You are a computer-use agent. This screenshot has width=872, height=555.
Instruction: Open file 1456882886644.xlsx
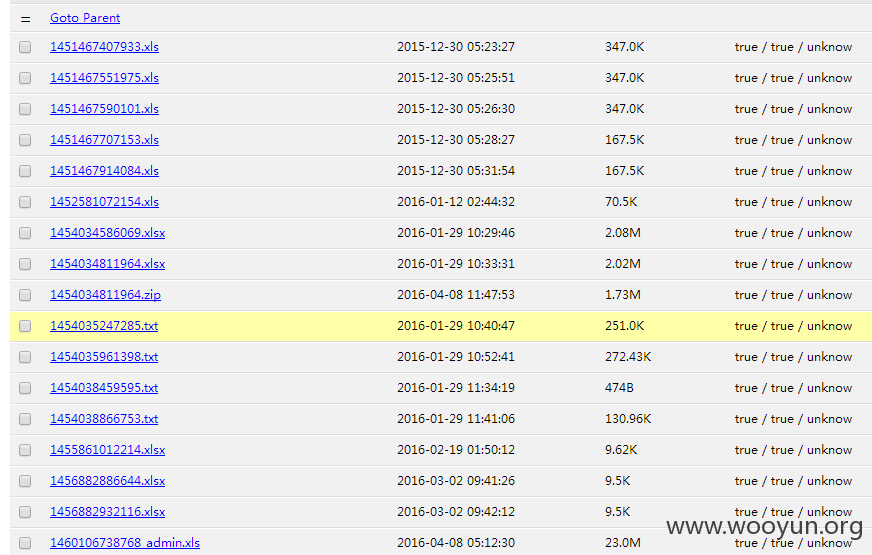107,481
